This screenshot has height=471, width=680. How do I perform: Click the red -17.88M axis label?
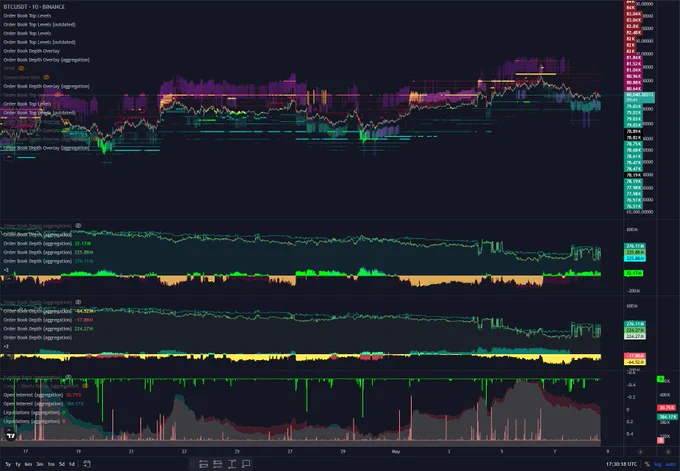[634, 356]
